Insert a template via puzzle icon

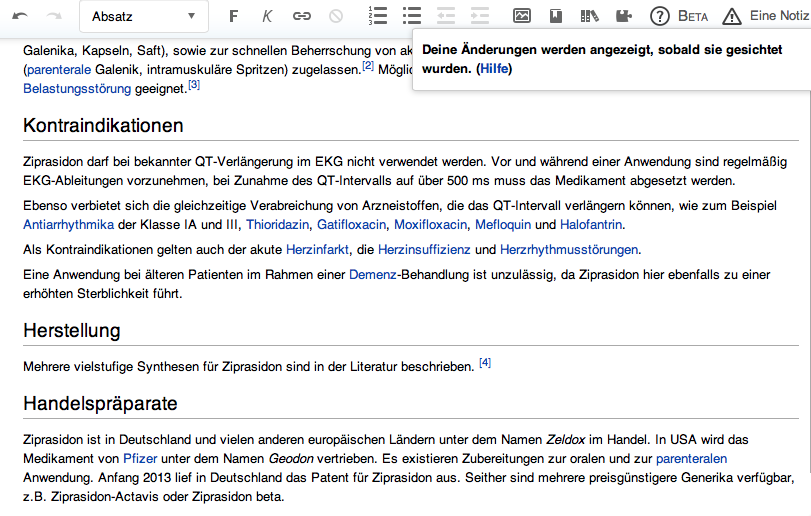coord(624,17)
